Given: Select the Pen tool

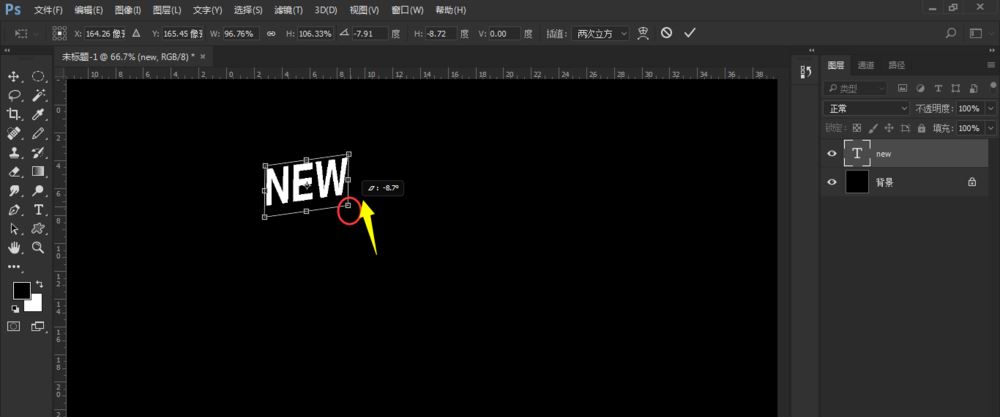Looking at the screenshot, I should click(x=13, y=210).
